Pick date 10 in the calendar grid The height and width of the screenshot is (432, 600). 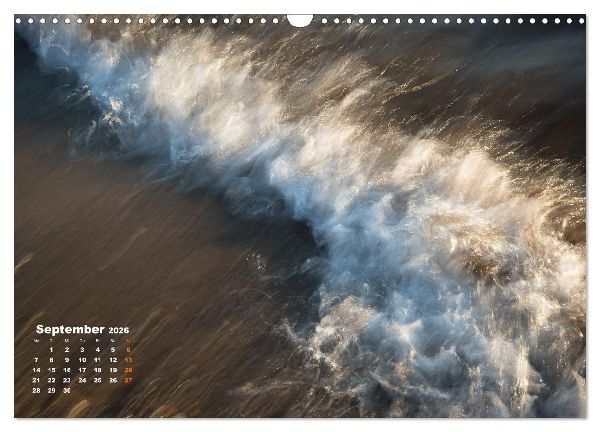pyautogui.click(x=82, y=360)
